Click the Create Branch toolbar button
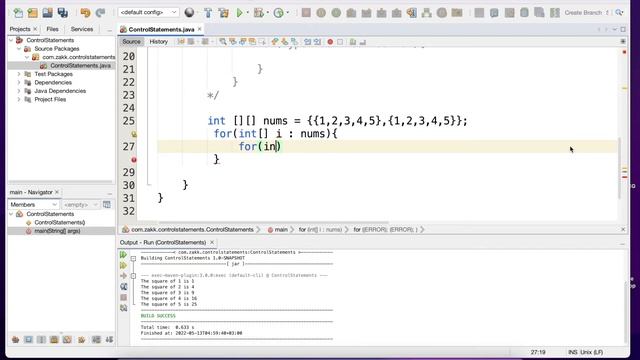 583,13
